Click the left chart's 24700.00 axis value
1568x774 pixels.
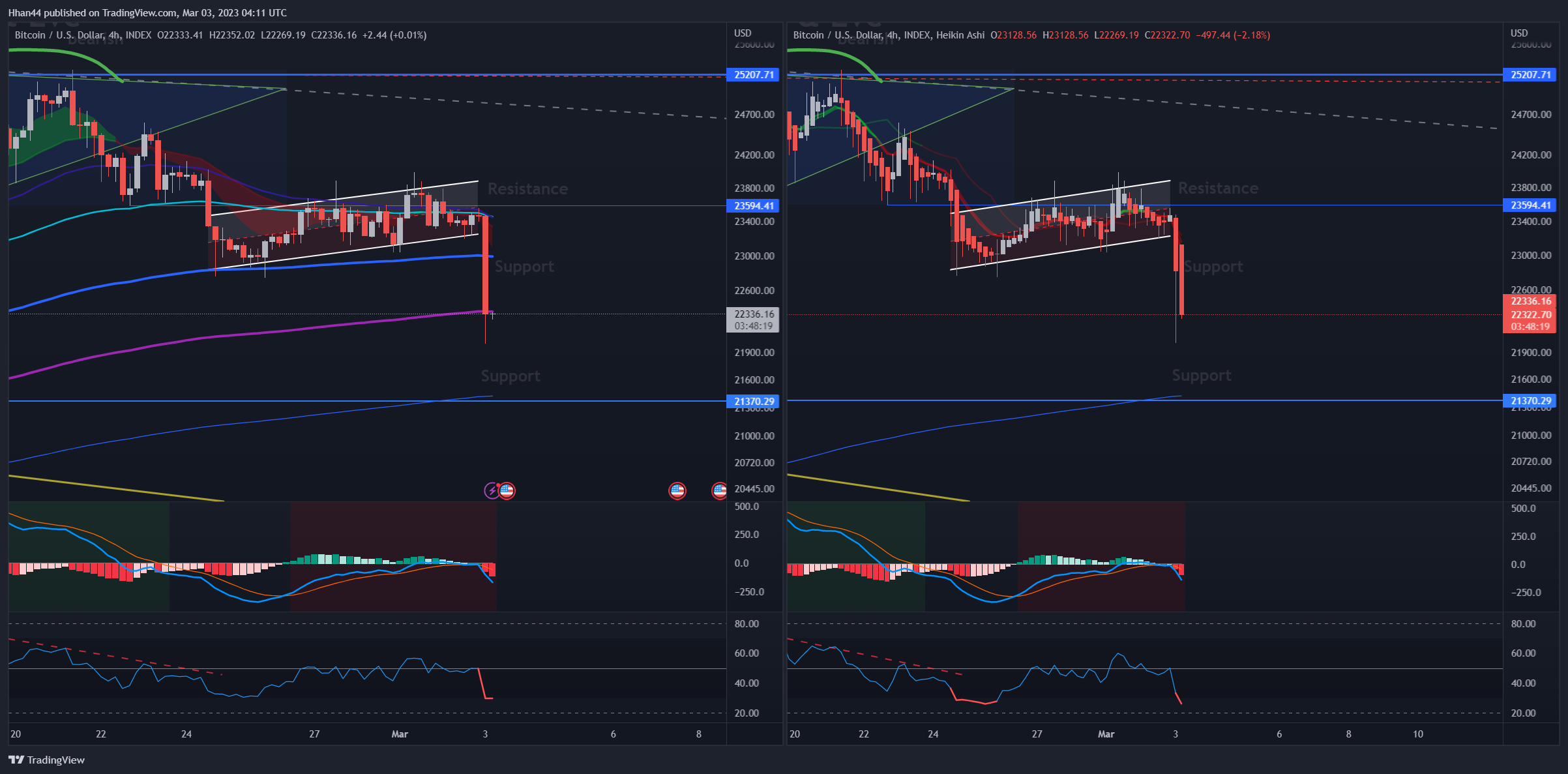pyautogui.click(x=754, y=114)
